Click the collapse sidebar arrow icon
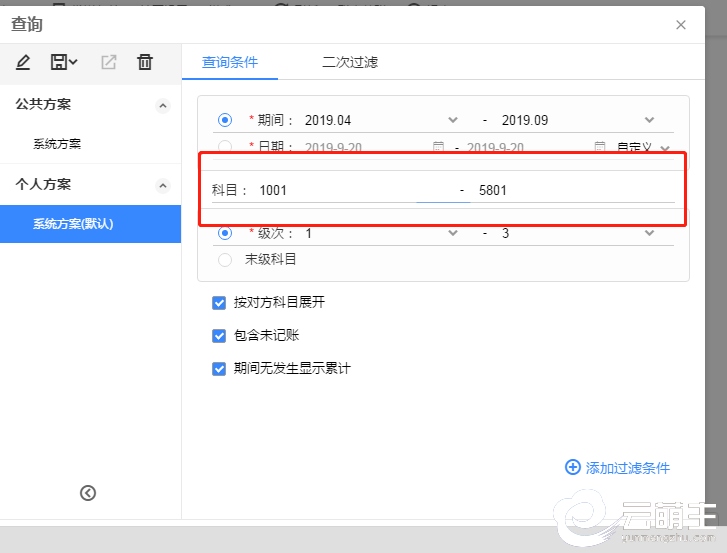The width and height of the screenshot is (727, 553). pyautogui.click(x=88, y=492)
